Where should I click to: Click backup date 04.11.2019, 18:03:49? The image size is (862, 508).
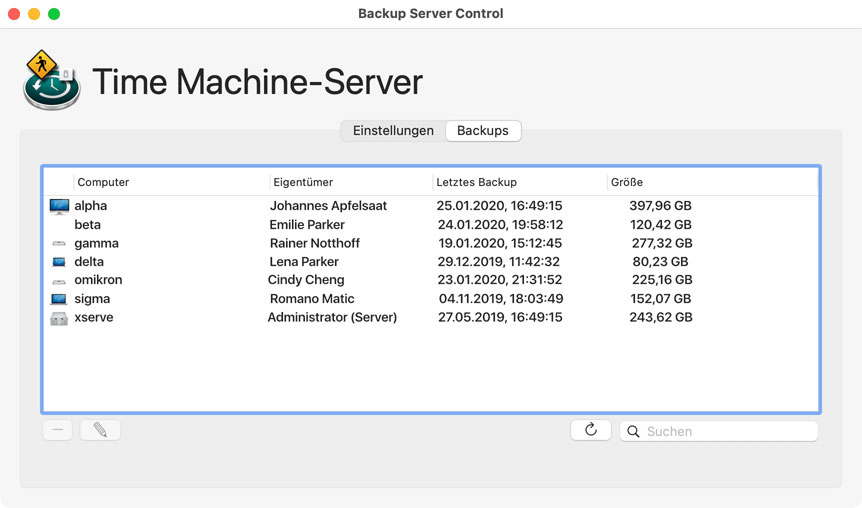[x=501, y=299]
